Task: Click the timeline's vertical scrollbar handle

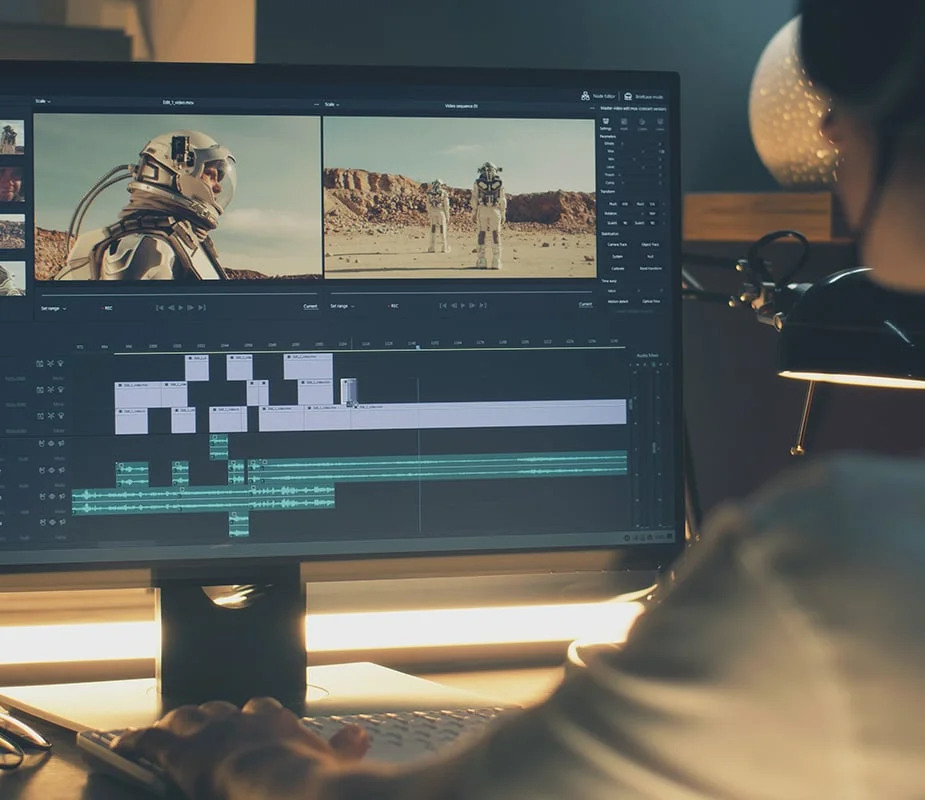Action: click(630, 404)
